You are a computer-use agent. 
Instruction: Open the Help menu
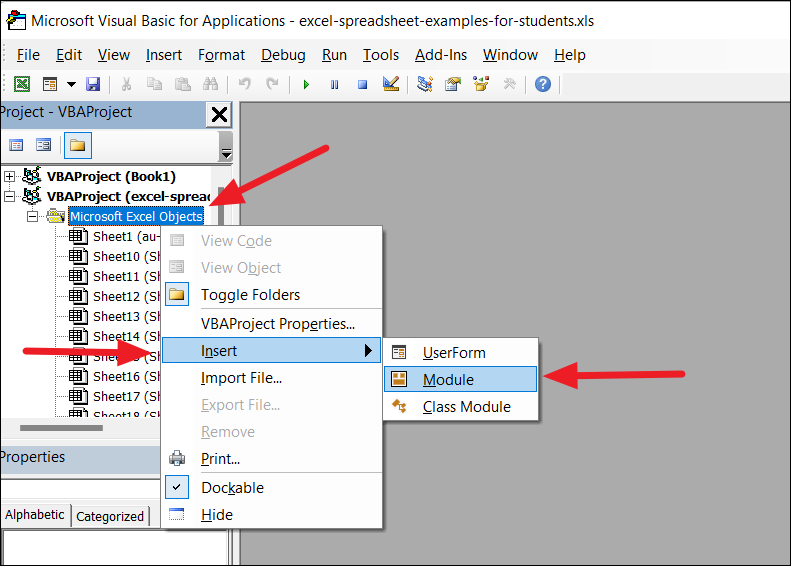point(570,54)
